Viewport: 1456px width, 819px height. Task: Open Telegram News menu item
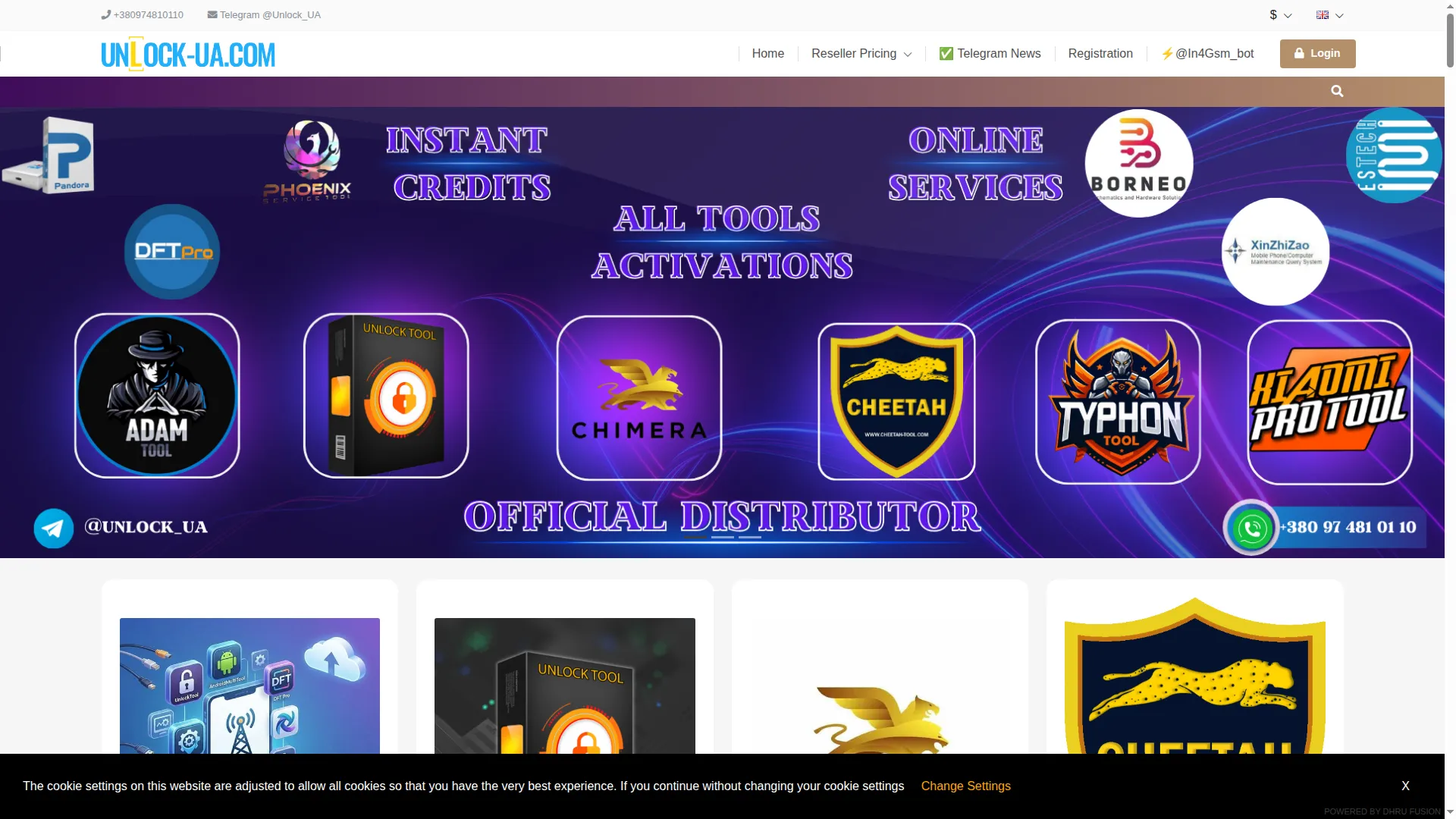click(x=990, y=54)
